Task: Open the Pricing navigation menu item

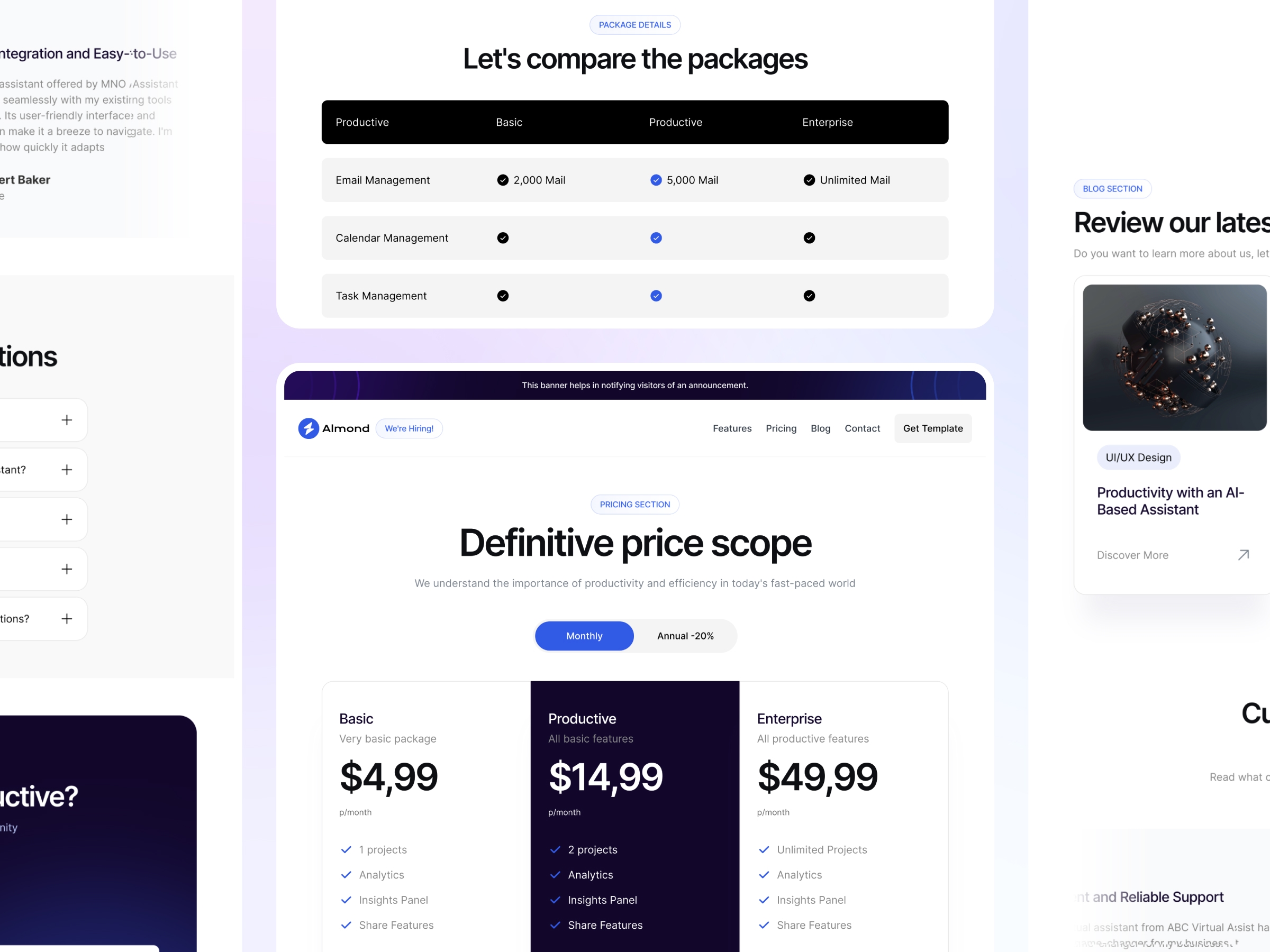Action: click(780, 428)
